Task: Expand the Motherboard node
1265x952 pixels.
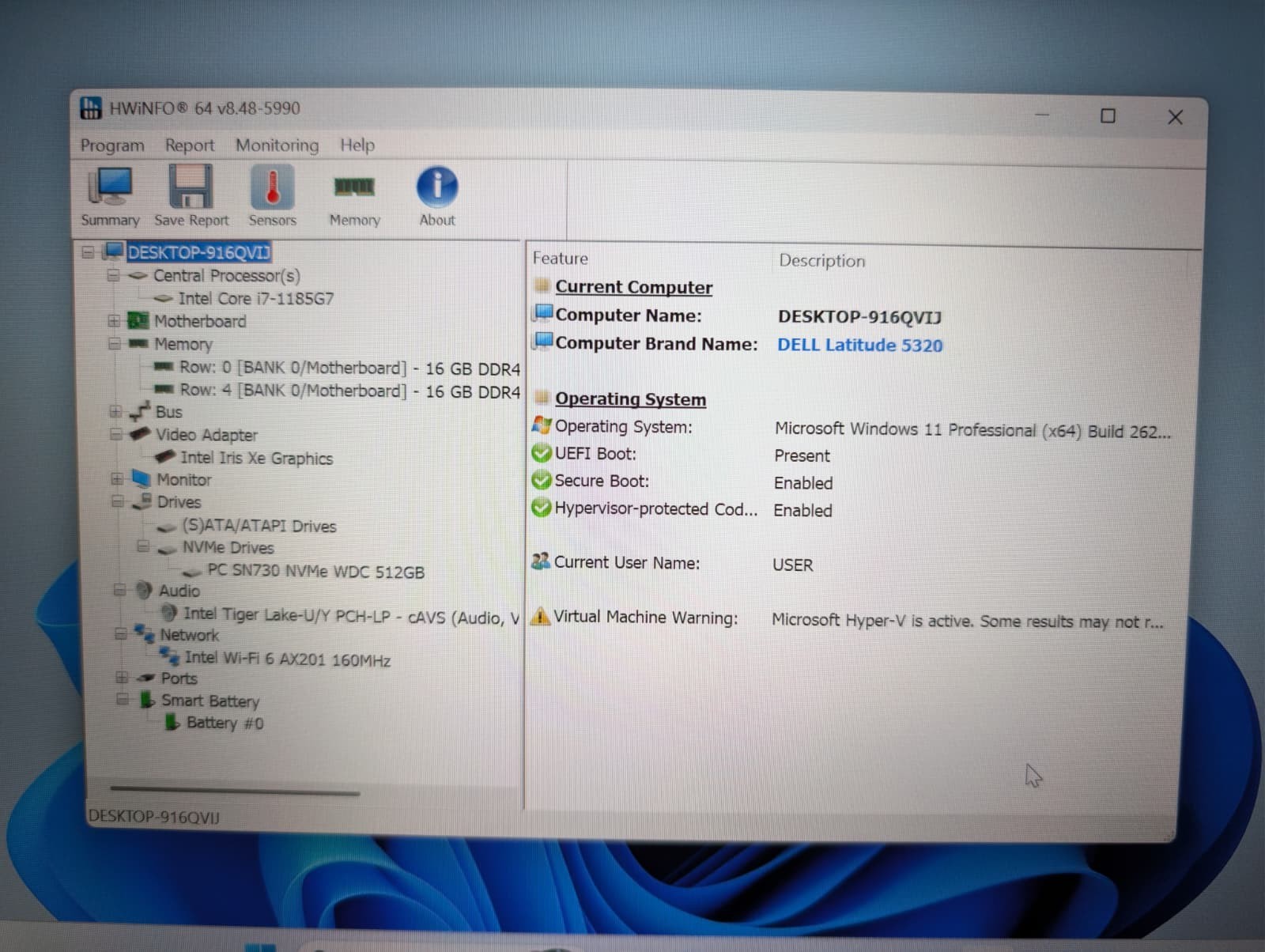Action: pyautogui.click(x=114, y=321)
